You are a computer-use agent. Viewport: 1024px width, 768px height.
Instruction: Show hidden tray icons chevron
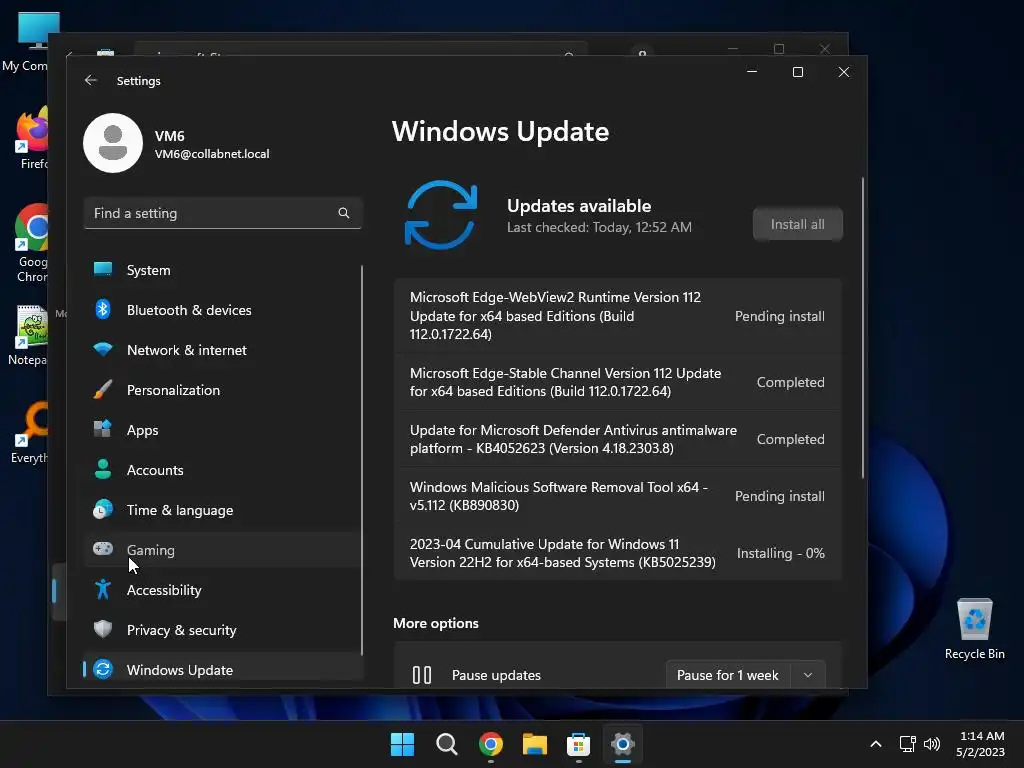876,744
